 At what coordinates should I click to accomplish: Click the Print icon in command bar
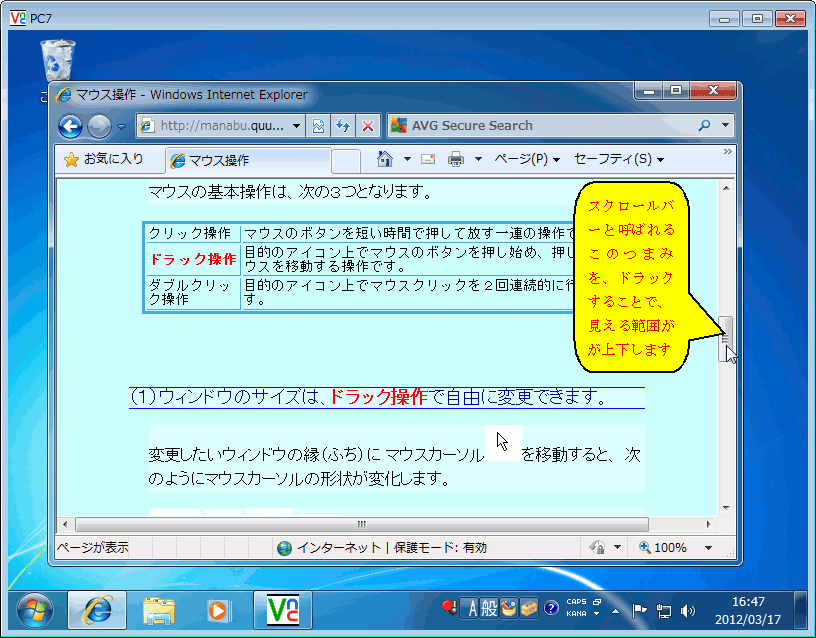pyautogui.click(x=456, y=159)
